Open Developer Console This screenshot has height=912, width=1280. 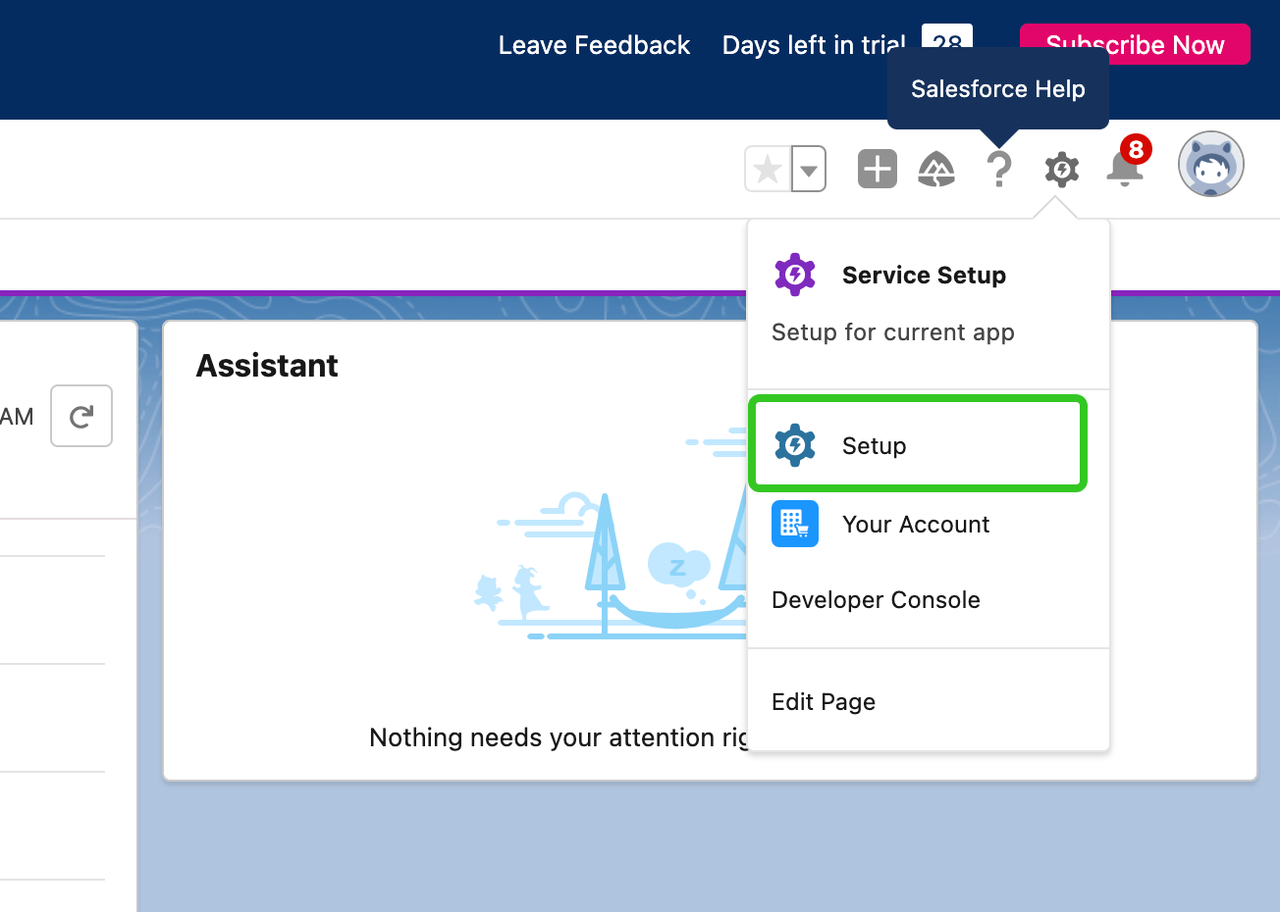875,600
